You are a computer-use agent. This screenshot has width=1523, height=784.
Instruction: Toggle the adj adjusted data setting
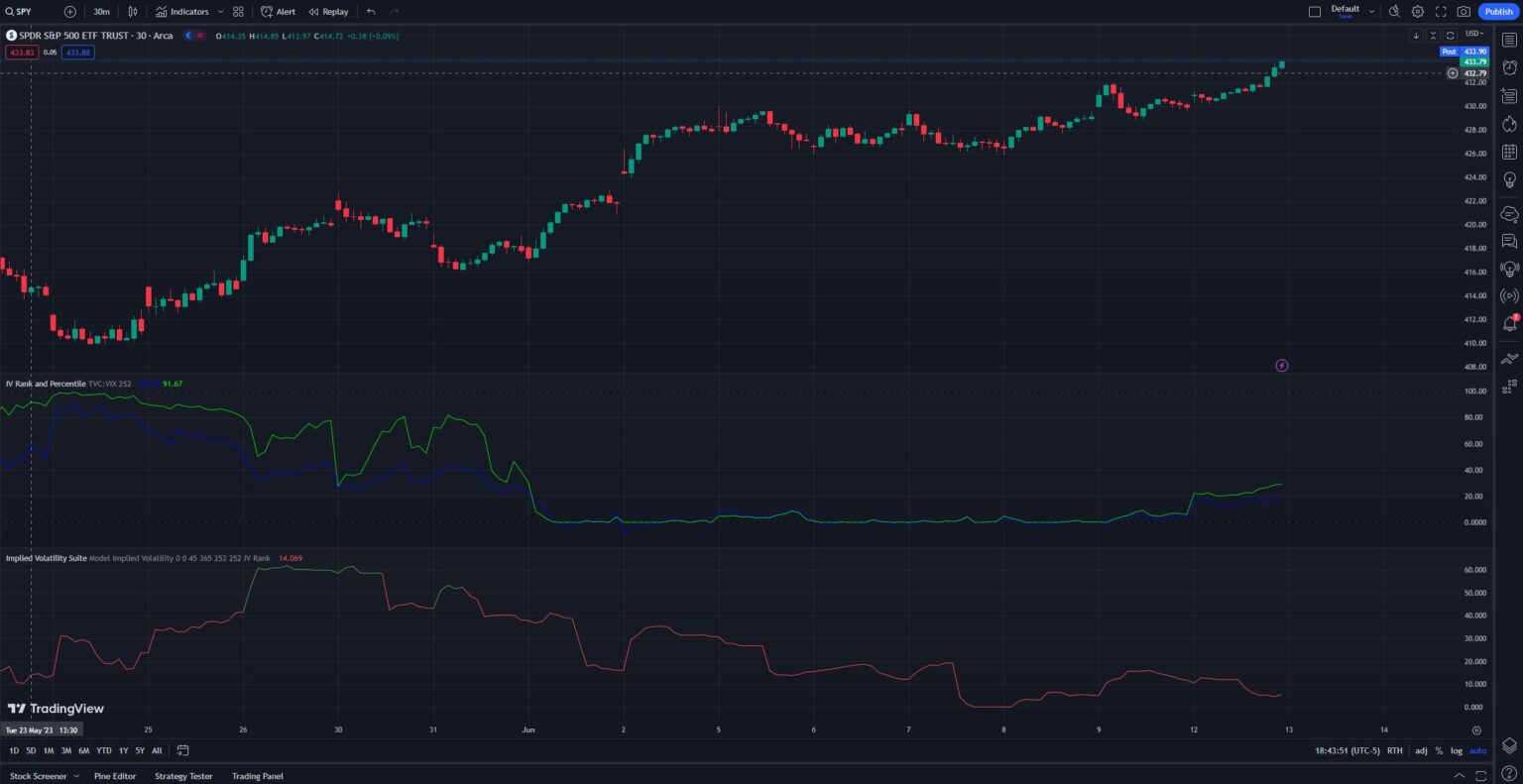click(x=1420, y=750)
